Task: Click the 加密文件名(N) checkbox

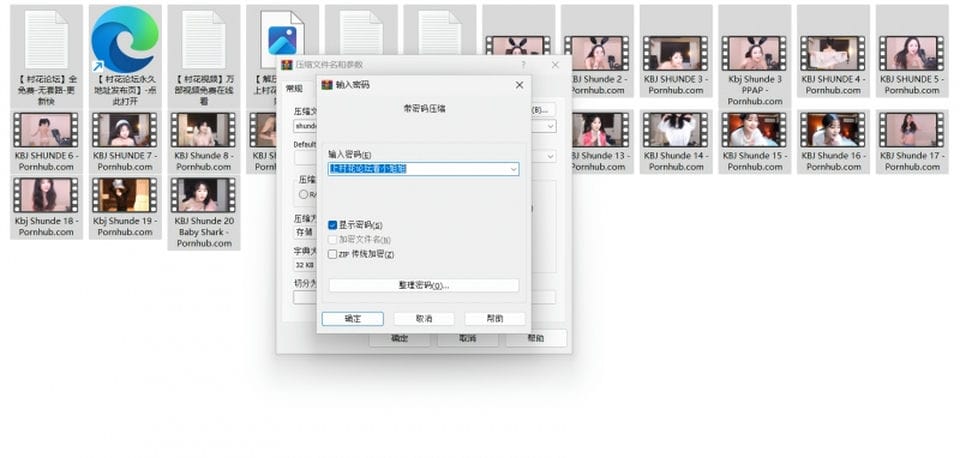Action: [332, 240]
